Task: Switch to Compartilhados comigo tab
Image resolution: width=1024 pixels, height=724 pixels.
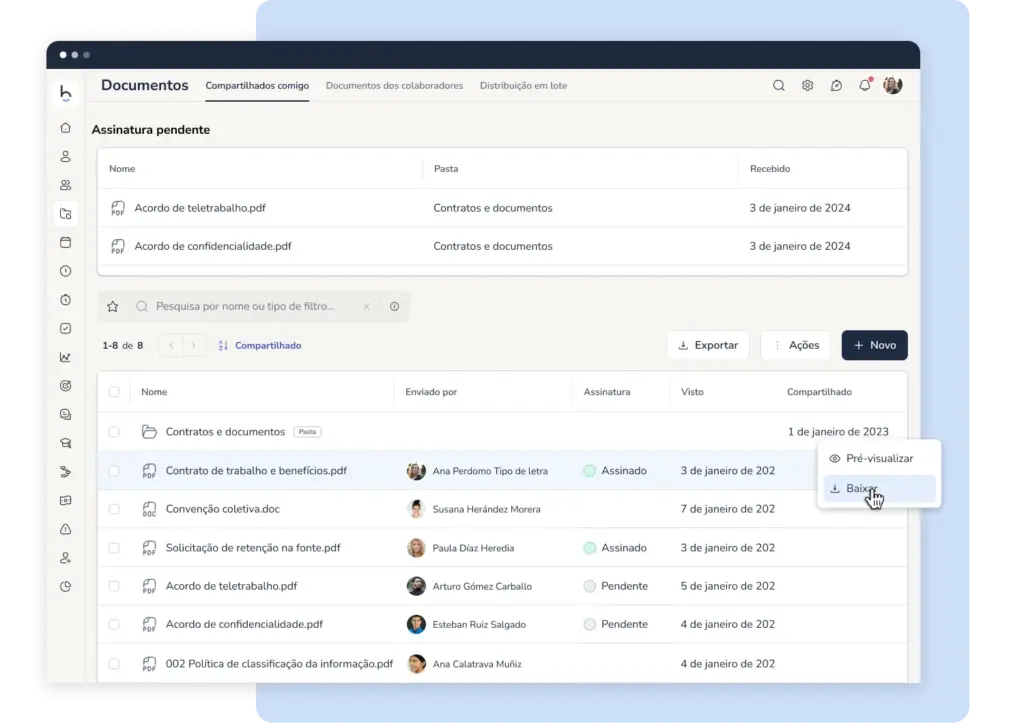Action: click(x=257, y=86)
